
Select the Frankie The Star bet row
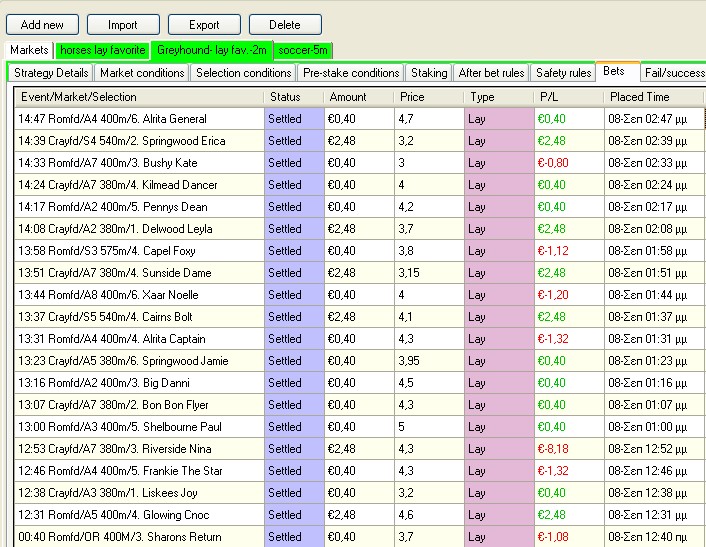pos(359,471)
